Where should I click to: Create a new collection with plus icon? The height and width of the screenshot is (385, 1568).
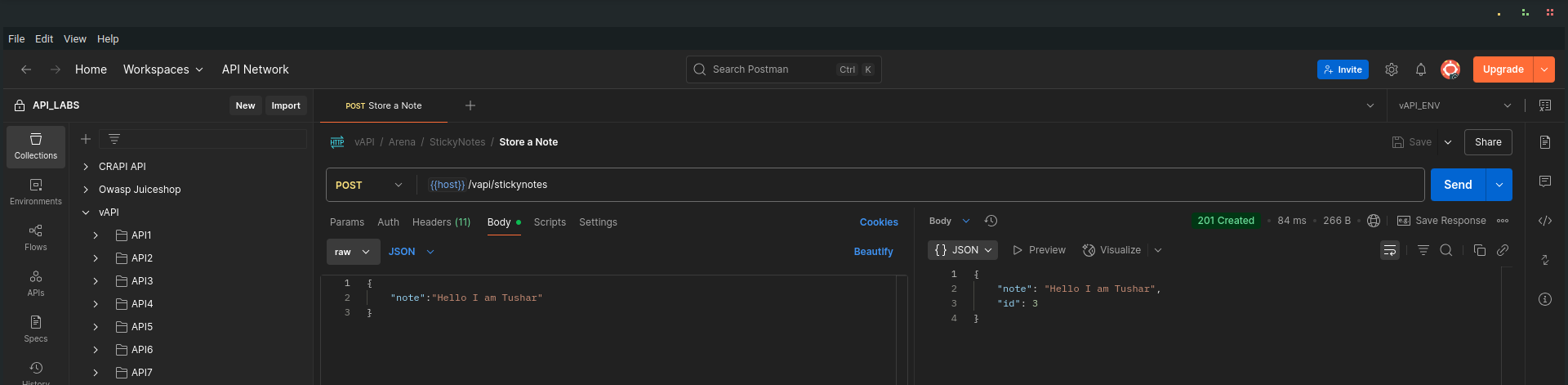click(x=85, y=139)
